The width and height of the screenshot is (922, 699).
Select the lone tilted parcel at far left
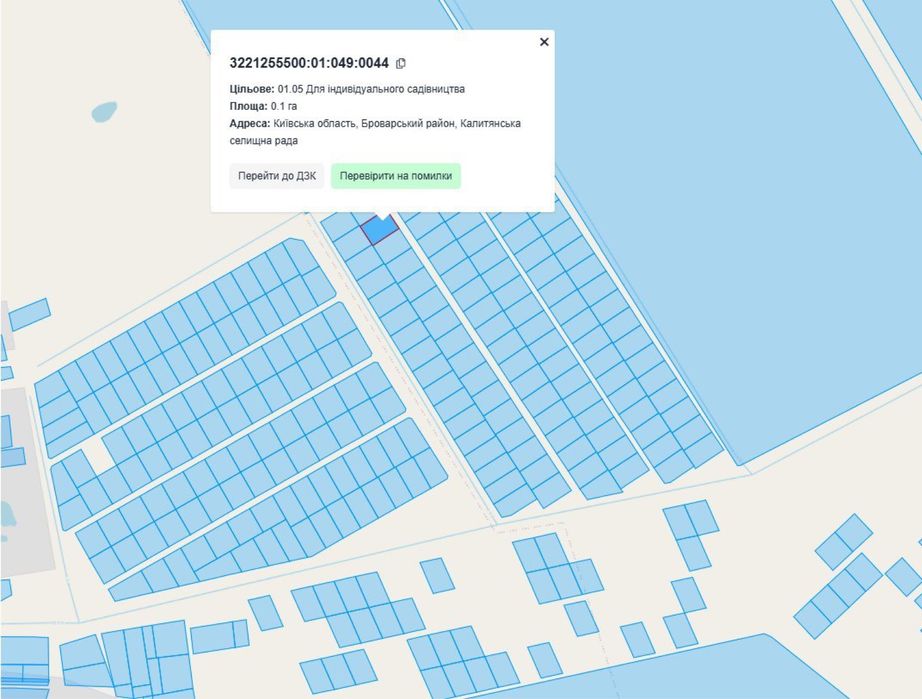(29, 314)
